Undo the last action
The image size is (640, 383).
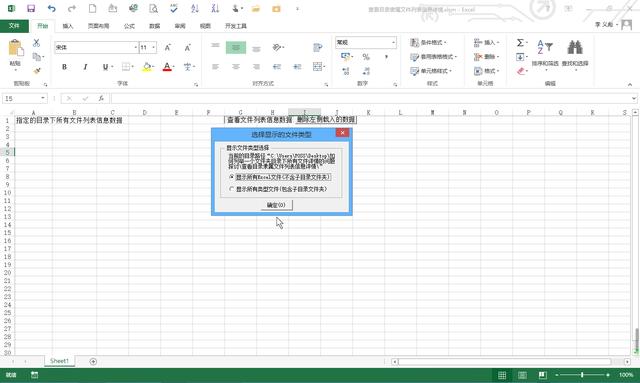51,9
